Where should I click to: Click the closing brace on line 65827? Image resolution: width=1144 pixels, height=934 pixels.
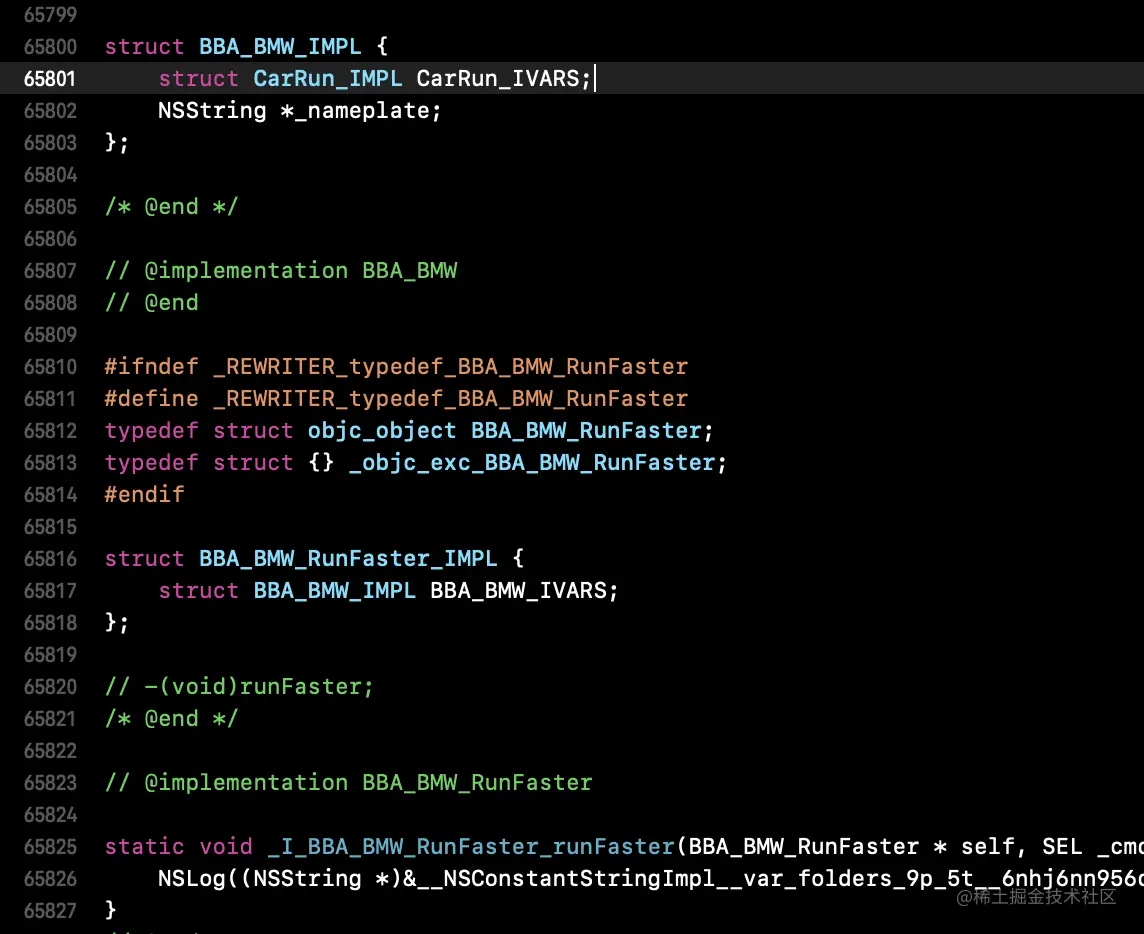click(x=111, y=910)
